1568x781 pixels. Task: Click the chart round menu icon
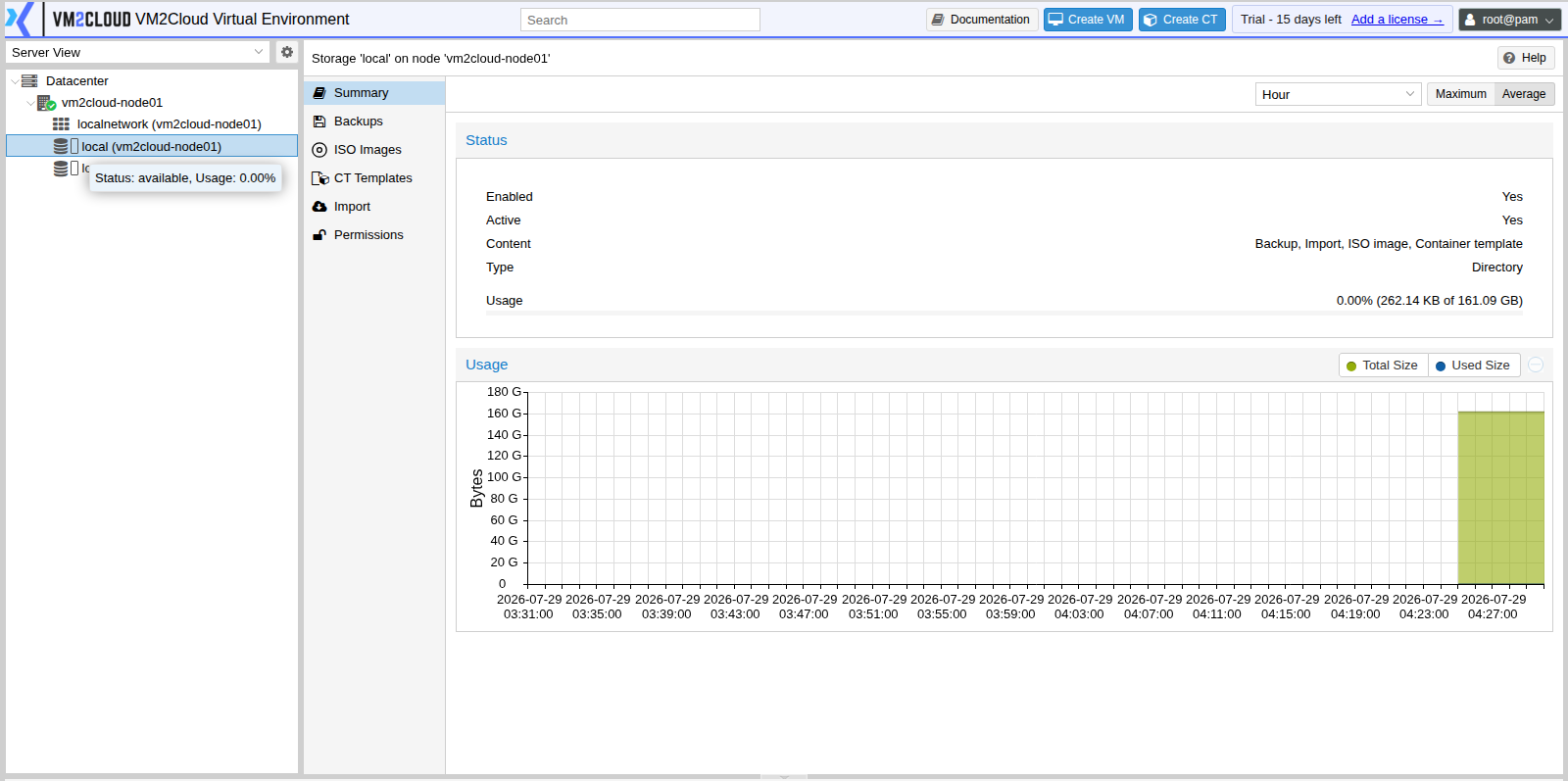pyautogui.click(x=1536, y=365)
